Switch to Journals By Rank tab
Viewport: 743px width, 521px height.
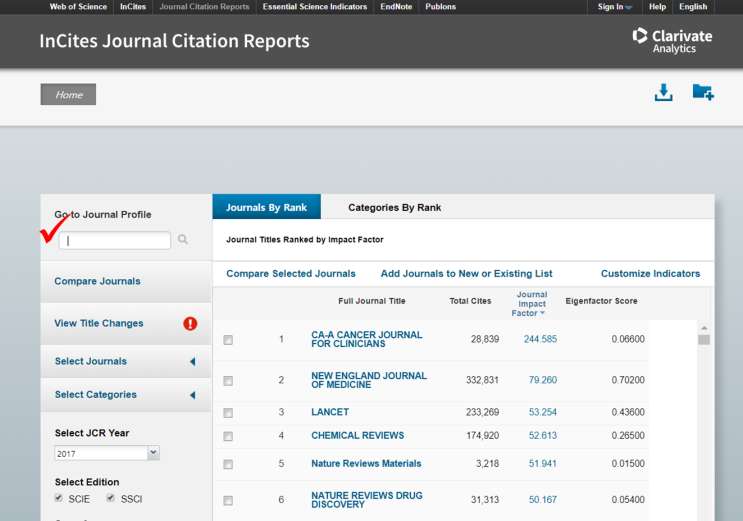tap(266, 207)
